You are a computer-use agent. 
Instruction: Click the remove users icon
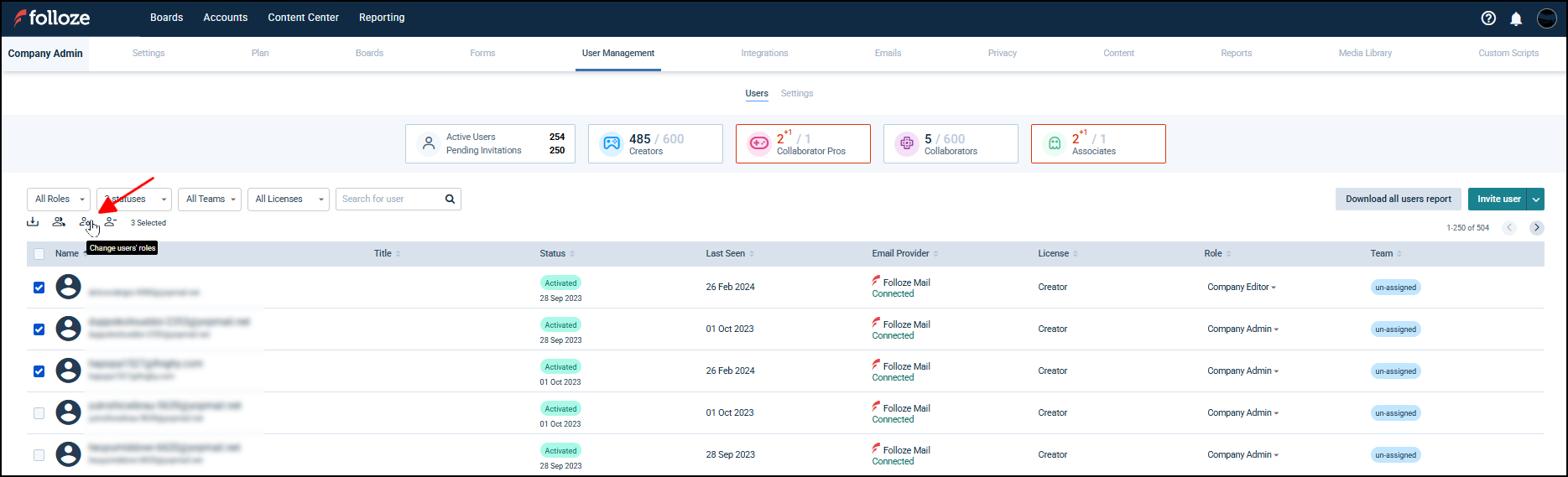tap(111, 222)
